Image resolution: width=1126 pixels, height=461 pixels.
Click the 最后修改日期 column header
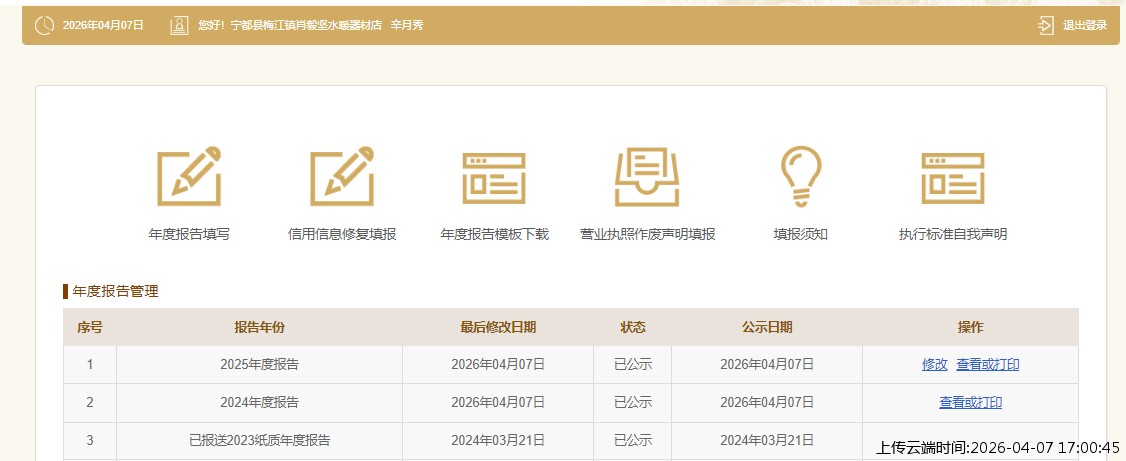tap(497, 327)
